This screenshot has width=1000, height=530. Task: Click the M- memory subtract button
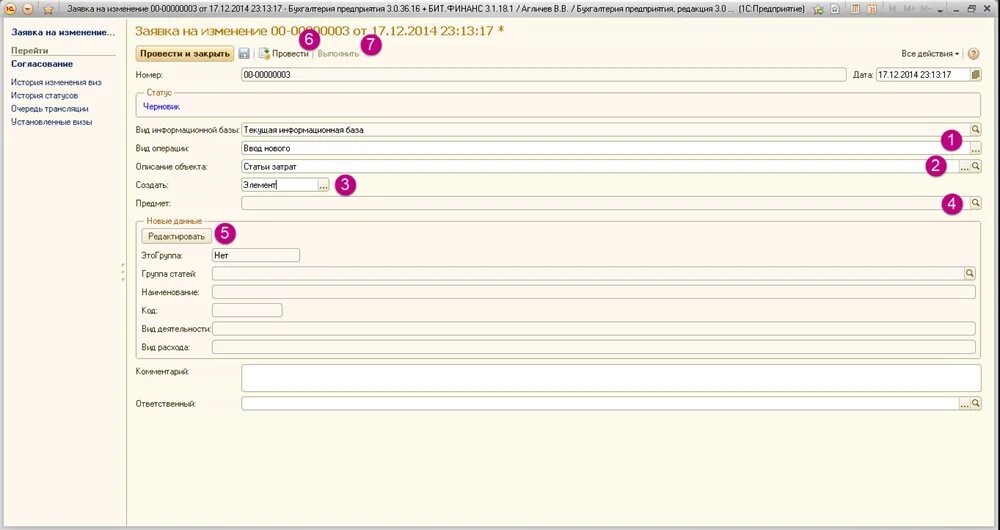point(925,9)
